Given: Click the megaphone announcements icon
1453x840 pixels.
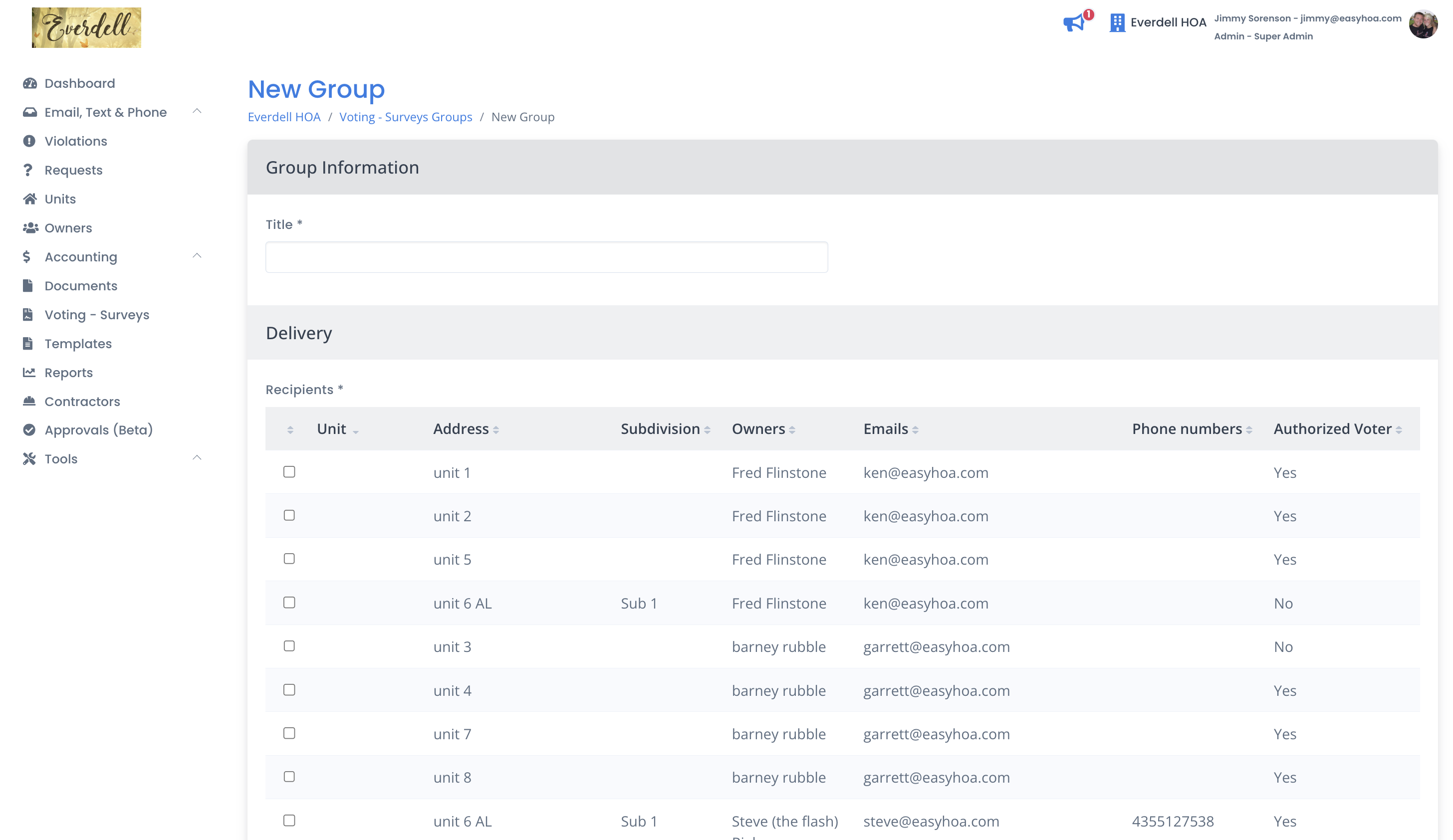Looking at the screenshot, I should [1074, 23].
